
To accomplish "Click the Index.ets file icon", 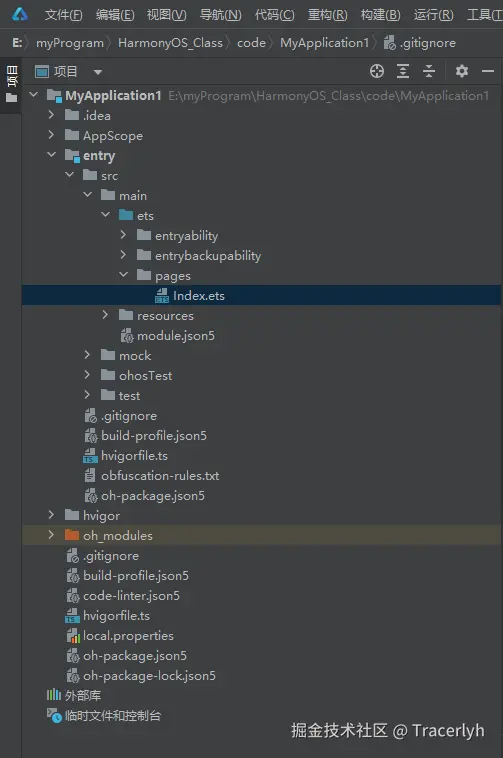I will 162,295.
